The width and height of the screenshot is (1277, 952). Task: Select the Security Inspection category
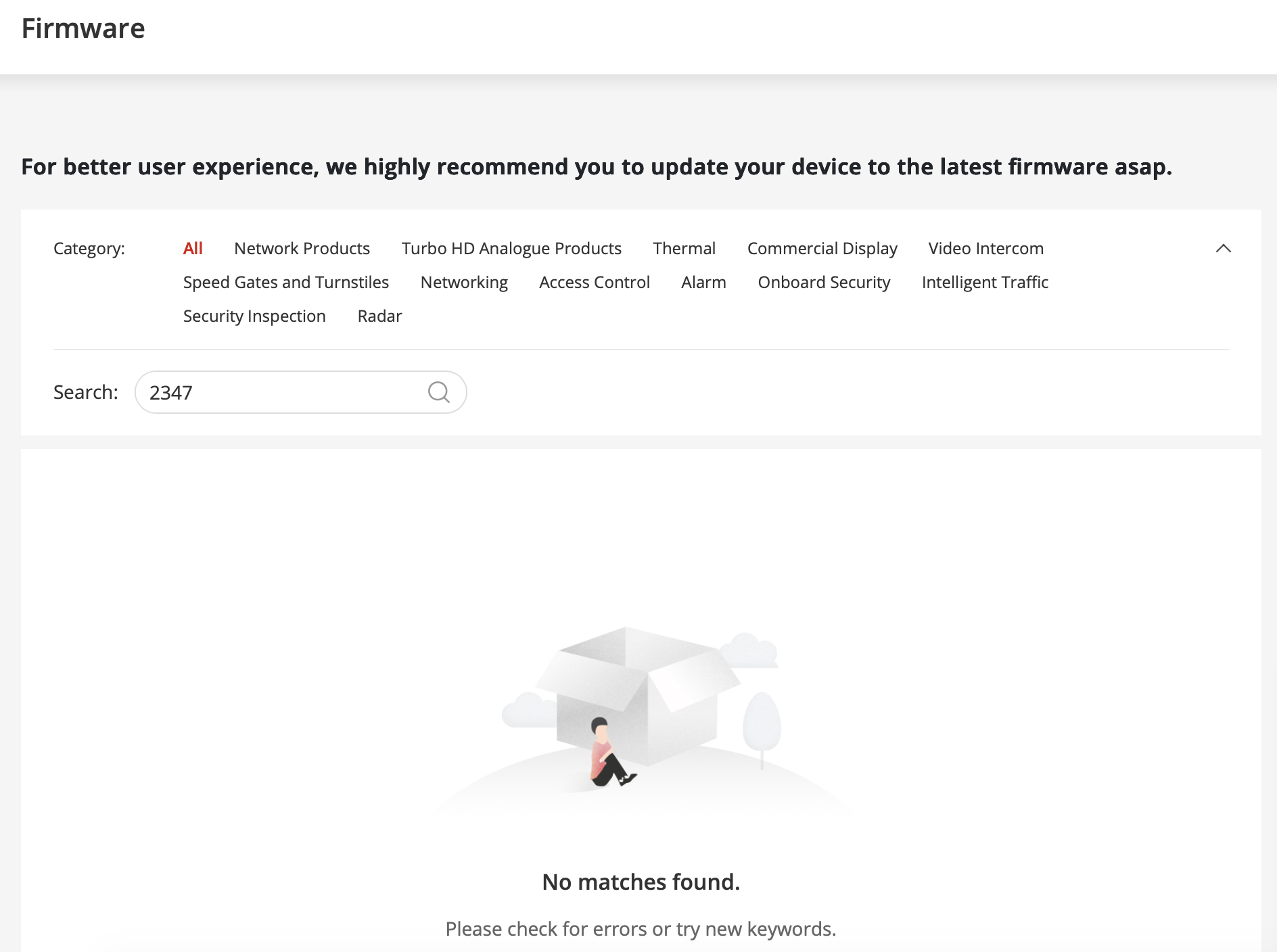[254, 316]
